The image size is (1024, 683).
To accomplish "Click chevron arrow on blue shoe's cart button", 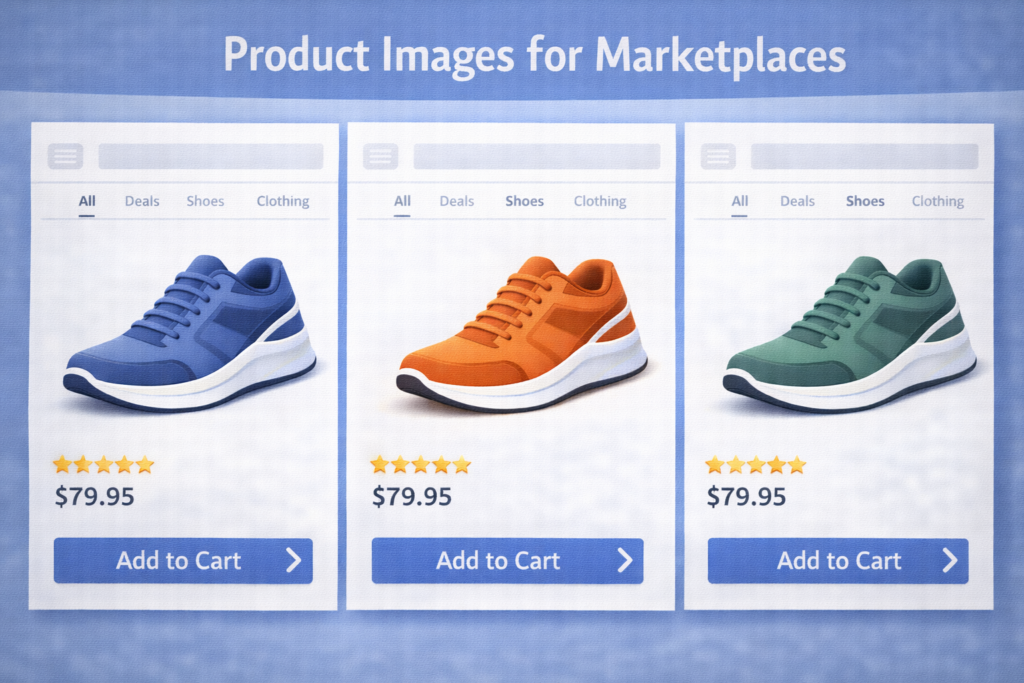I will (x=294, y=560).
